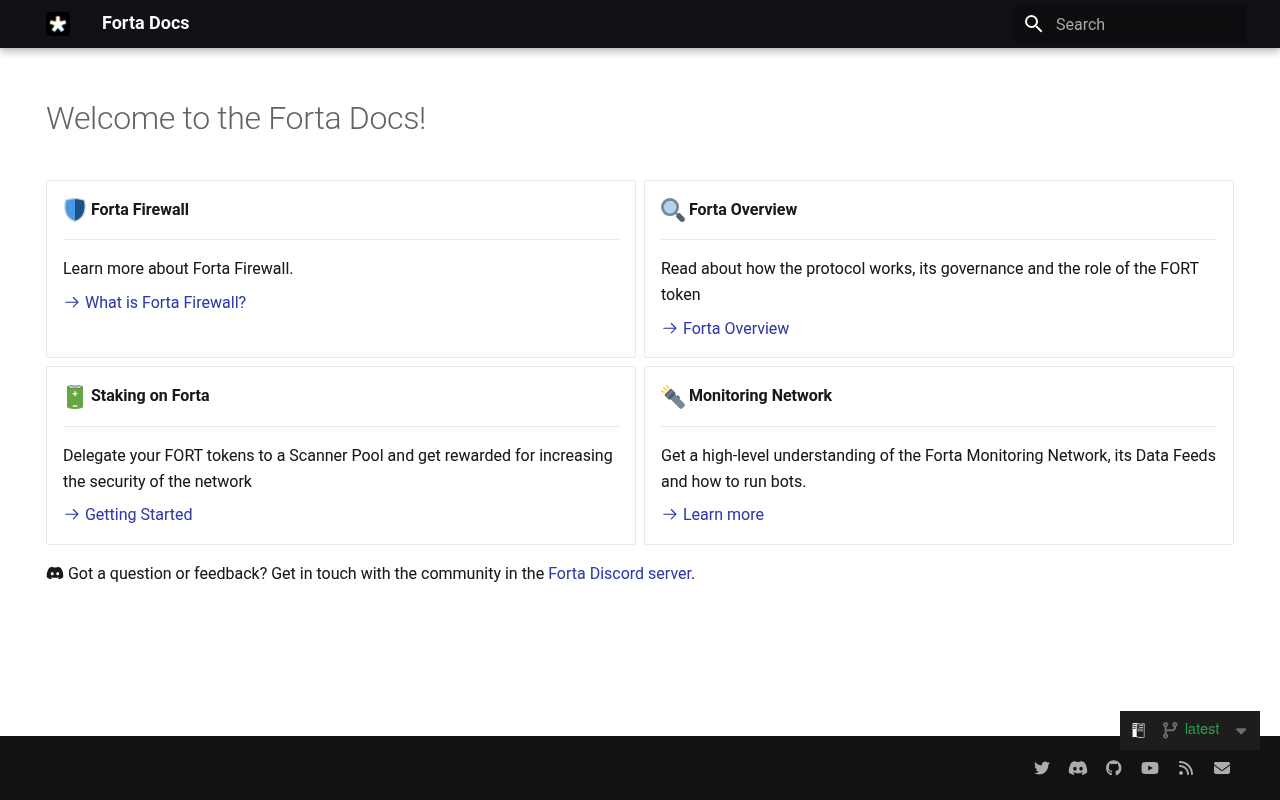The image size is (1280, 800).
Task: Click the 'Welcome to the Forta Docs!' heading
Action: (x=236, y=118)
